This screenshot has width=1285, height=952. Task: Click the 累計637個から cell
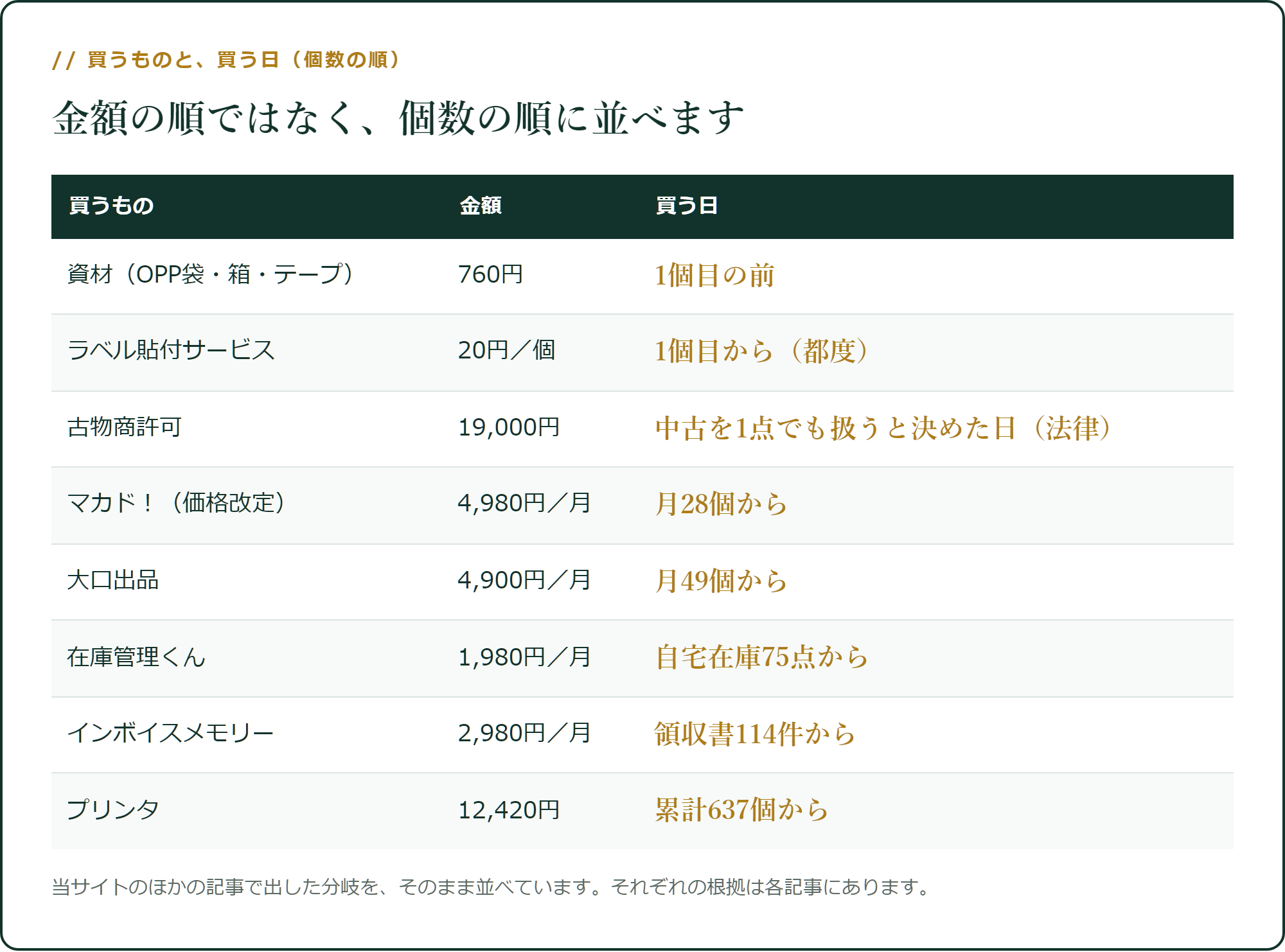coord(741,811)
